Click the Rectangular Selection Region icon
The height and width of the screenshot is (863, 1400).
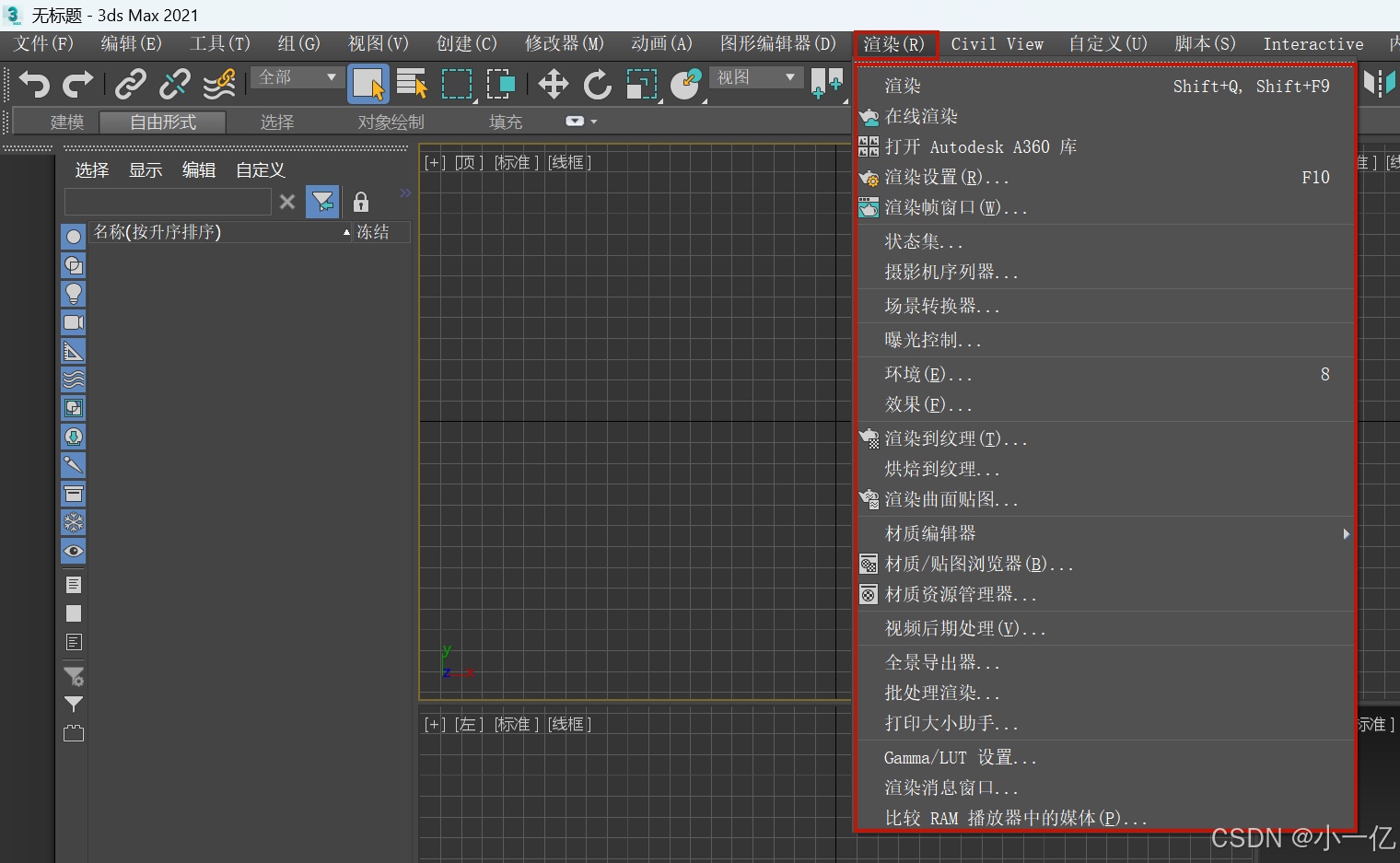[457, 84]
